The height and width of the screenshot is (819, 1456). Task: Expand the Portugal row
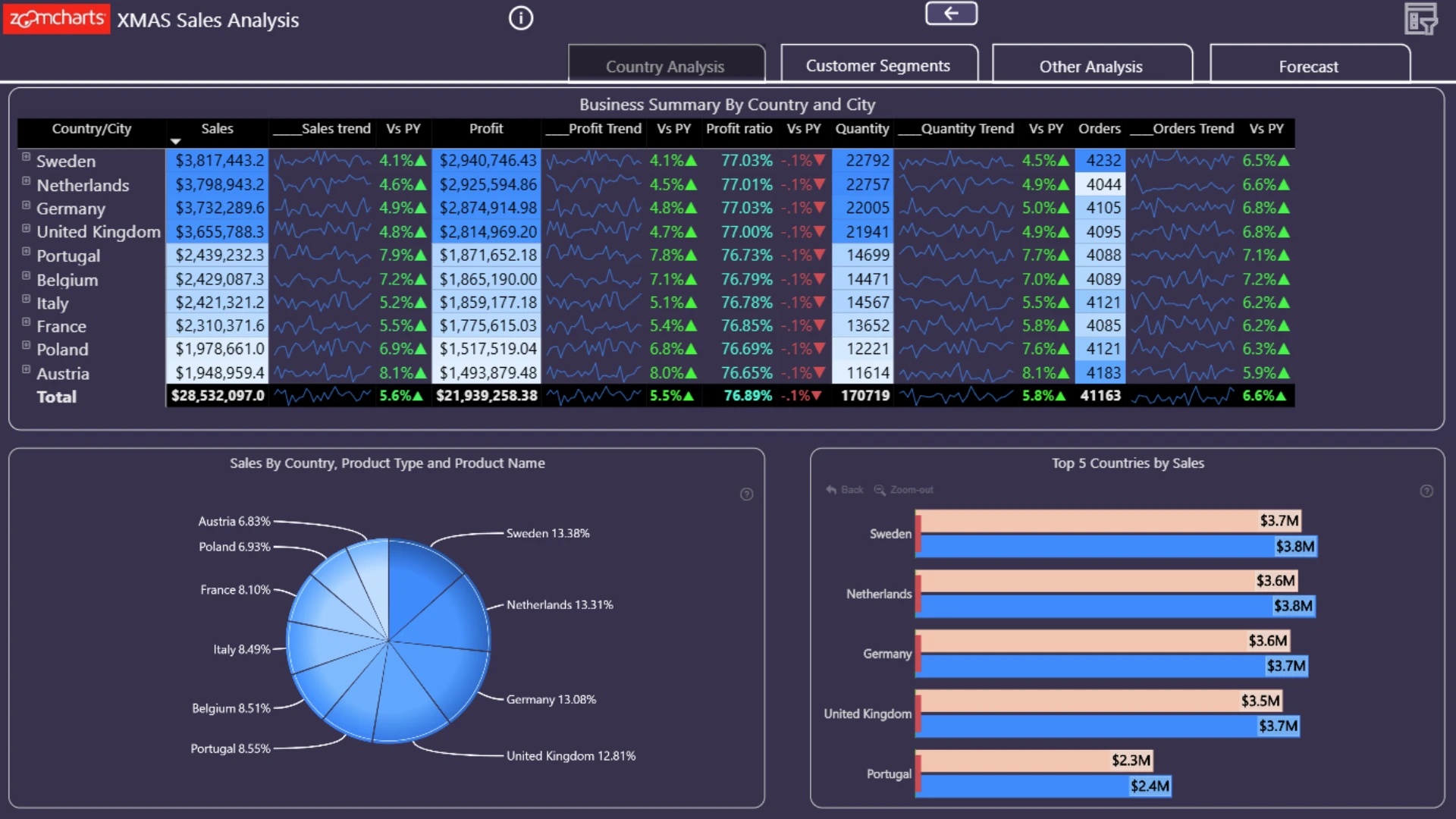[x=26, y=252]
